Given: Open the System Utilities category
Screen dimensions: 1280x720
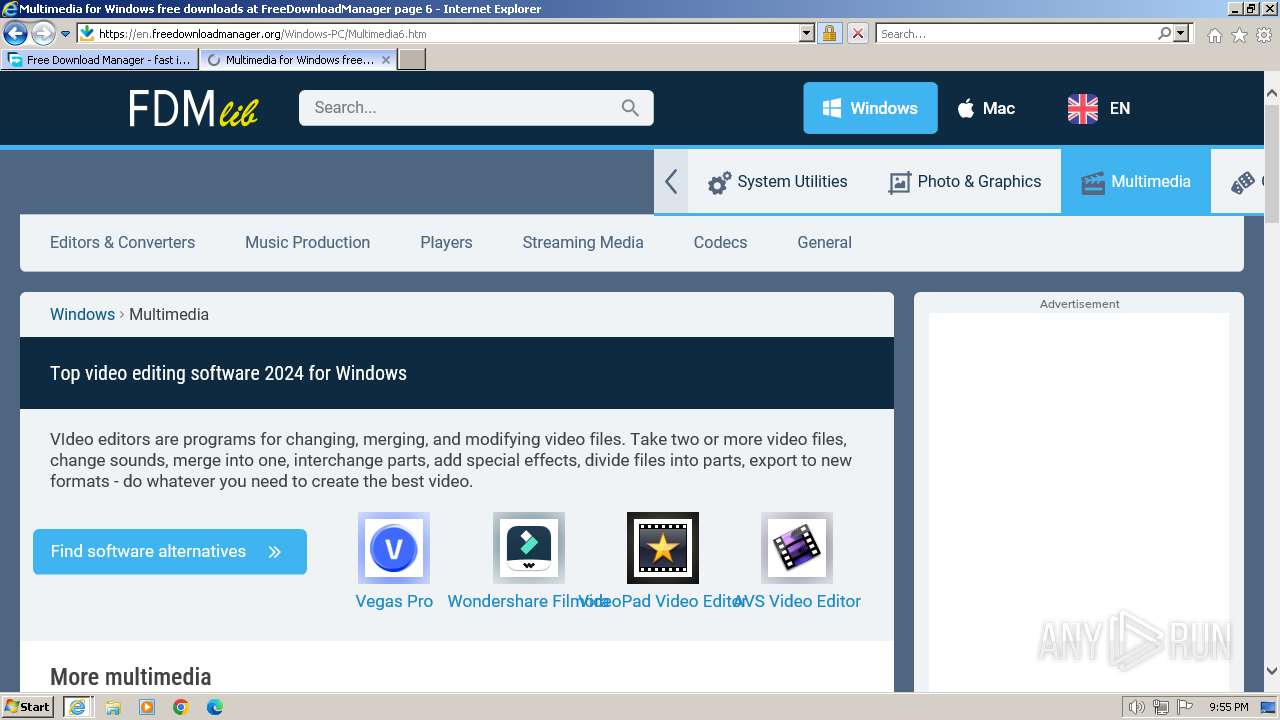Looking at the screenshot, I should [778, 182].
